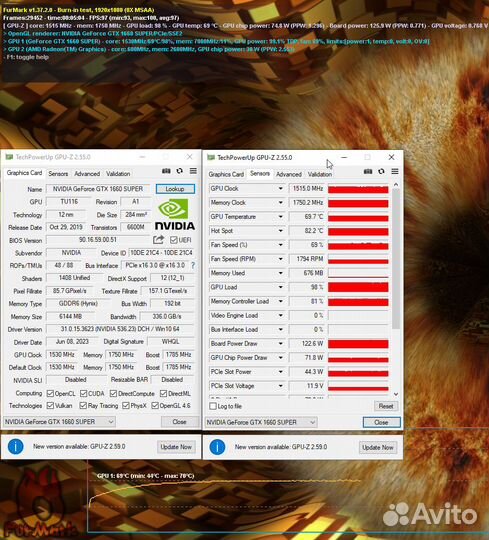Toggle the UEFI checkbox
This screenshot has height=540, width=489.
[x=174, y=240]
